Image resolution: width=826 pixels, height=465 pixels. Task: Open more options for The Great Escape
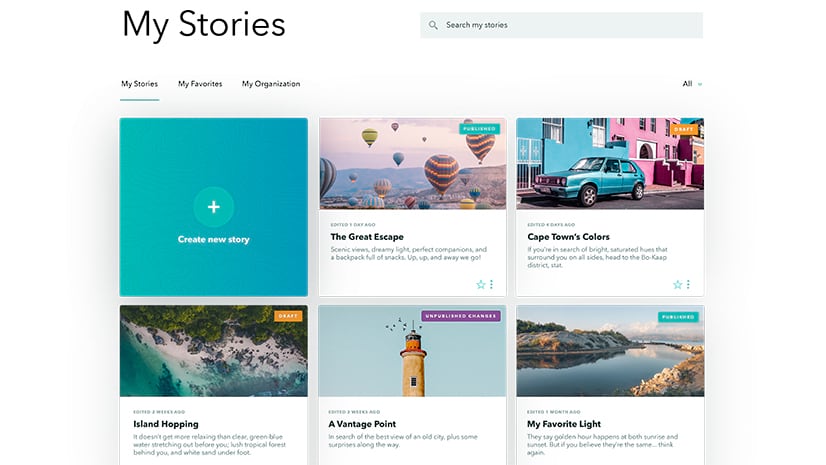(491, 285)
